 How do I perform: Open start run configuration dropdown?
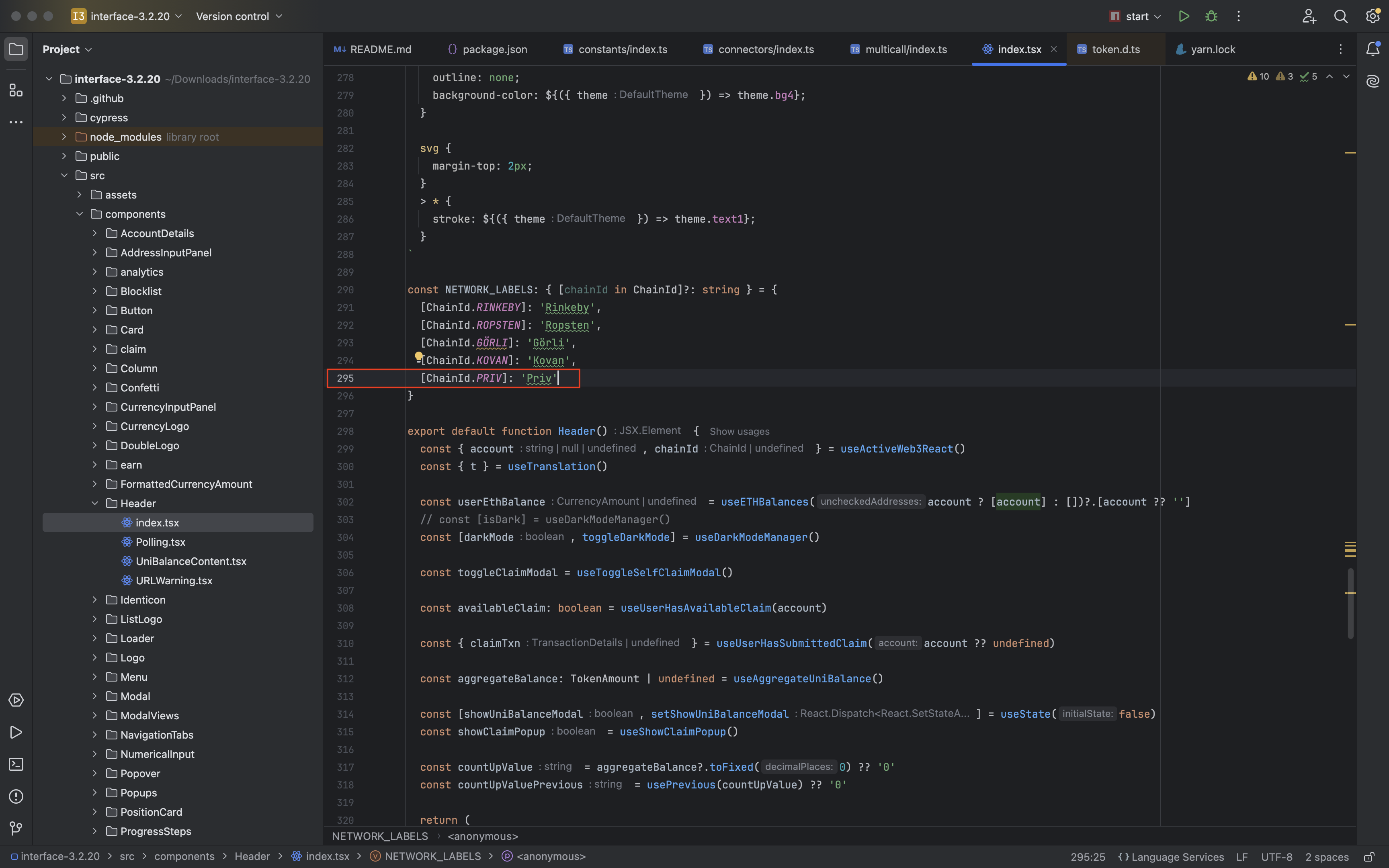point(1135,16)
